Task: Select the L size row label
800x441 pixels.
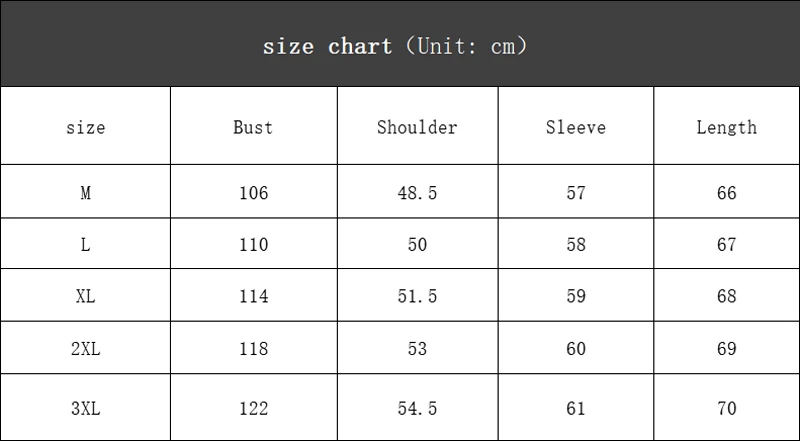Action: point(85,243)
